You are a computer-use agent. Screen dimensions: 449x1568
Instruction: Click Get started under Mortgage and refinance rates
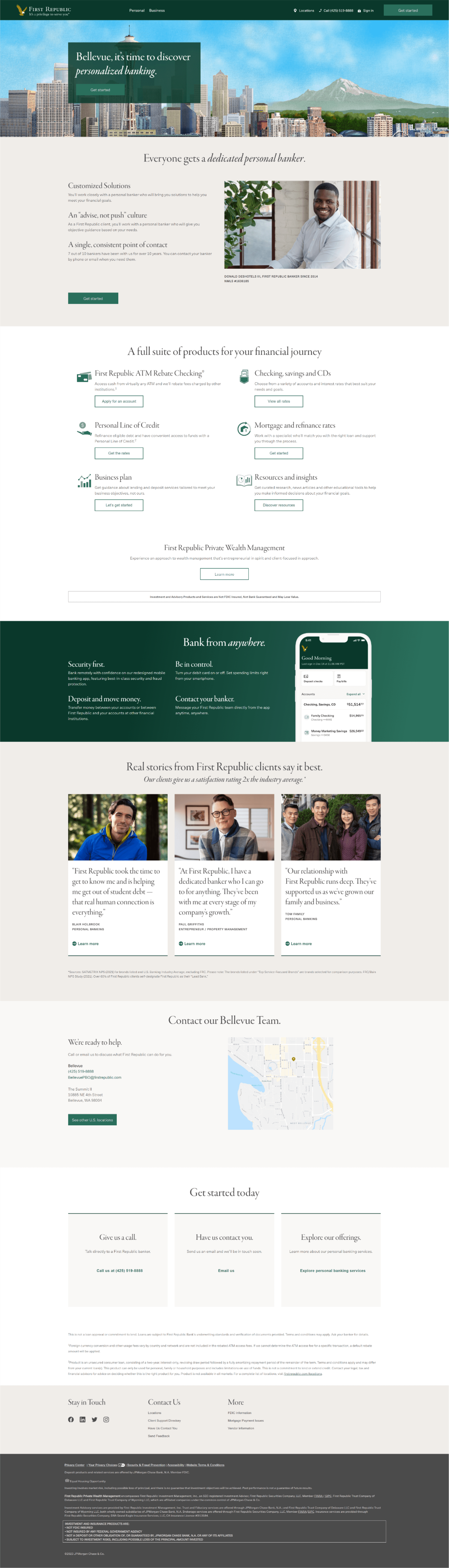pyautogui.click(x=279, y=453)
